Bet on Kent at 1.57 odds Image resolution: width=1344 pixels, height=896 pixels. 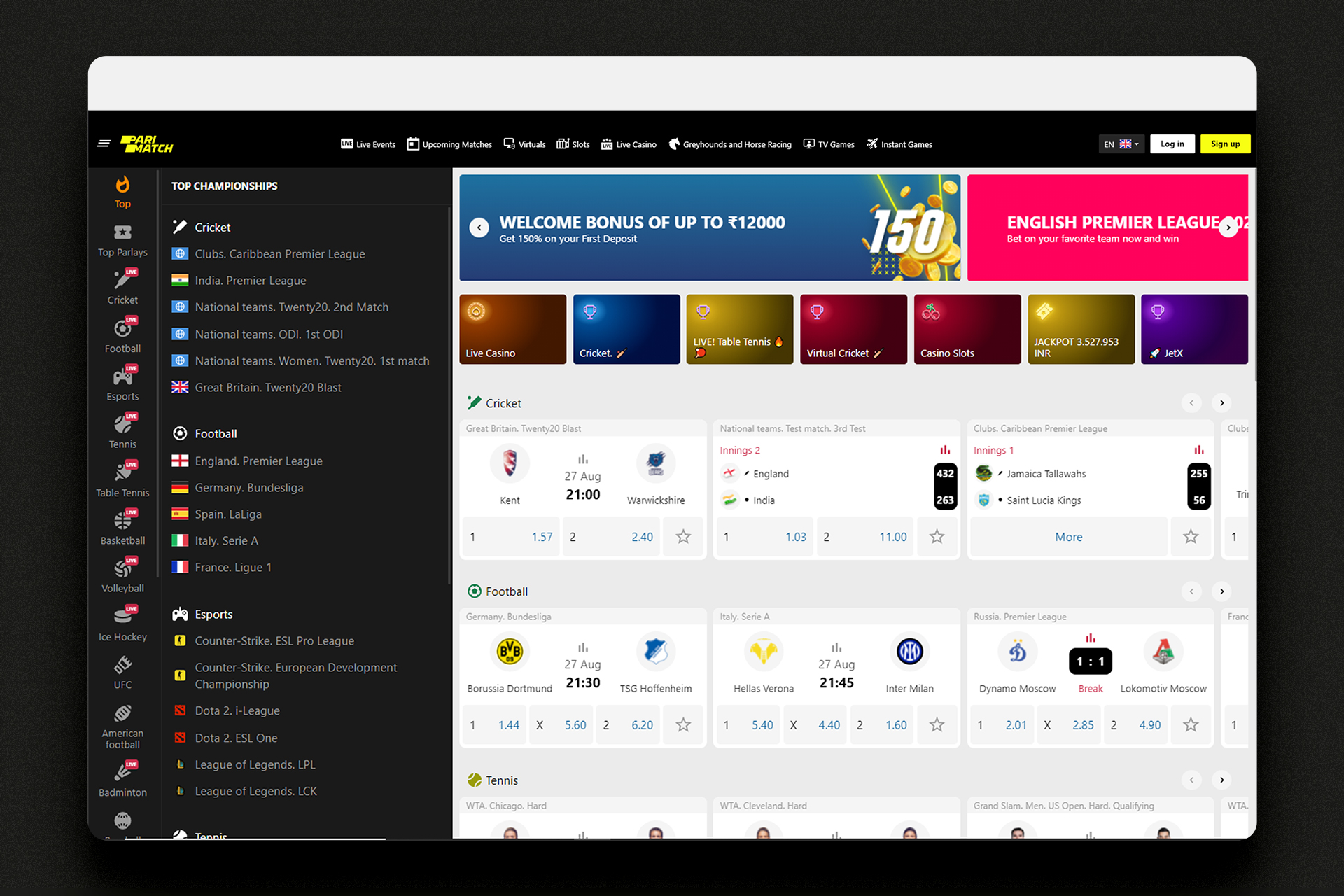511,537
